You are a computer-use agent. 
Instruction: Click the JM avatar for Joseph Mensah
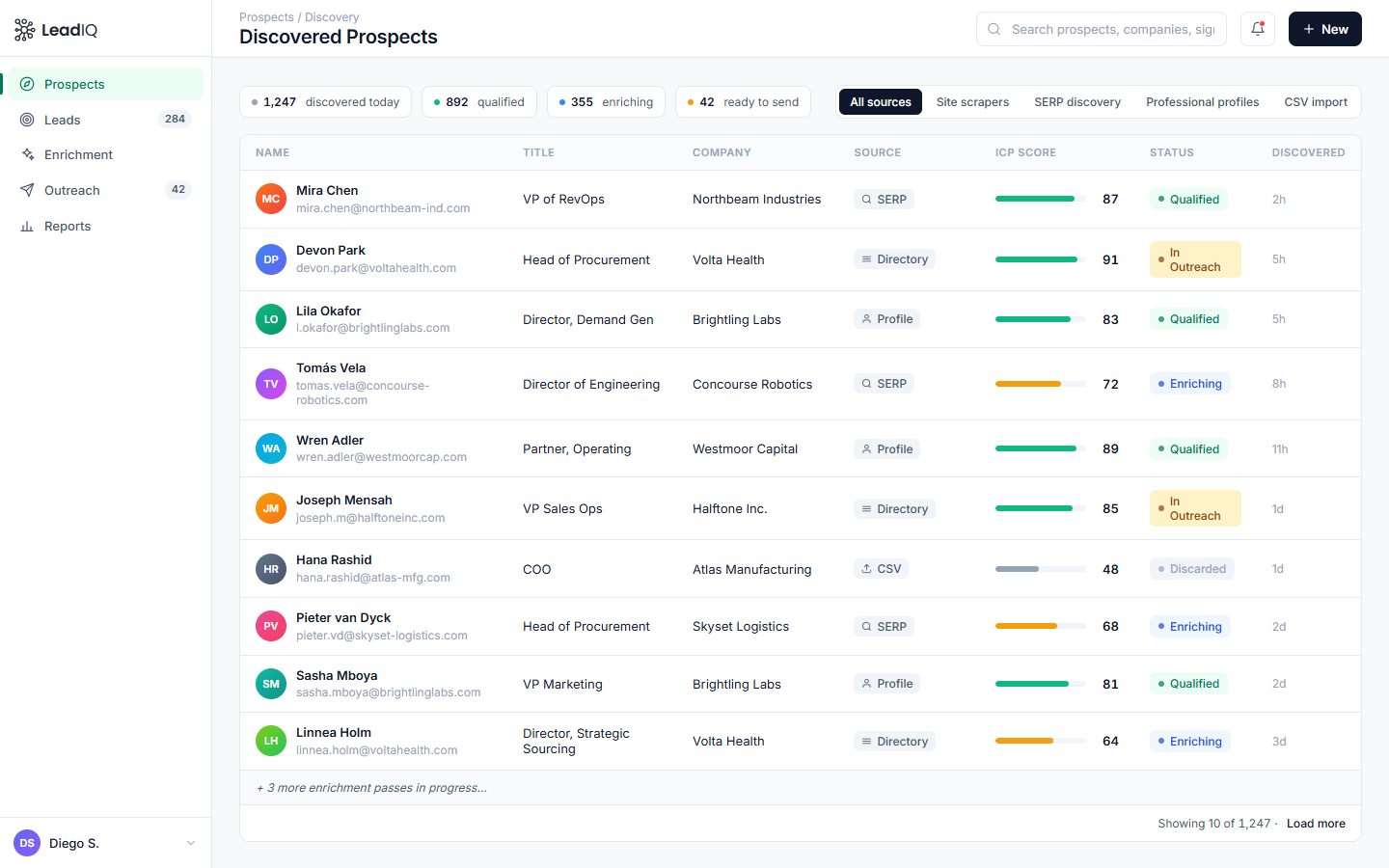[271, 508]
